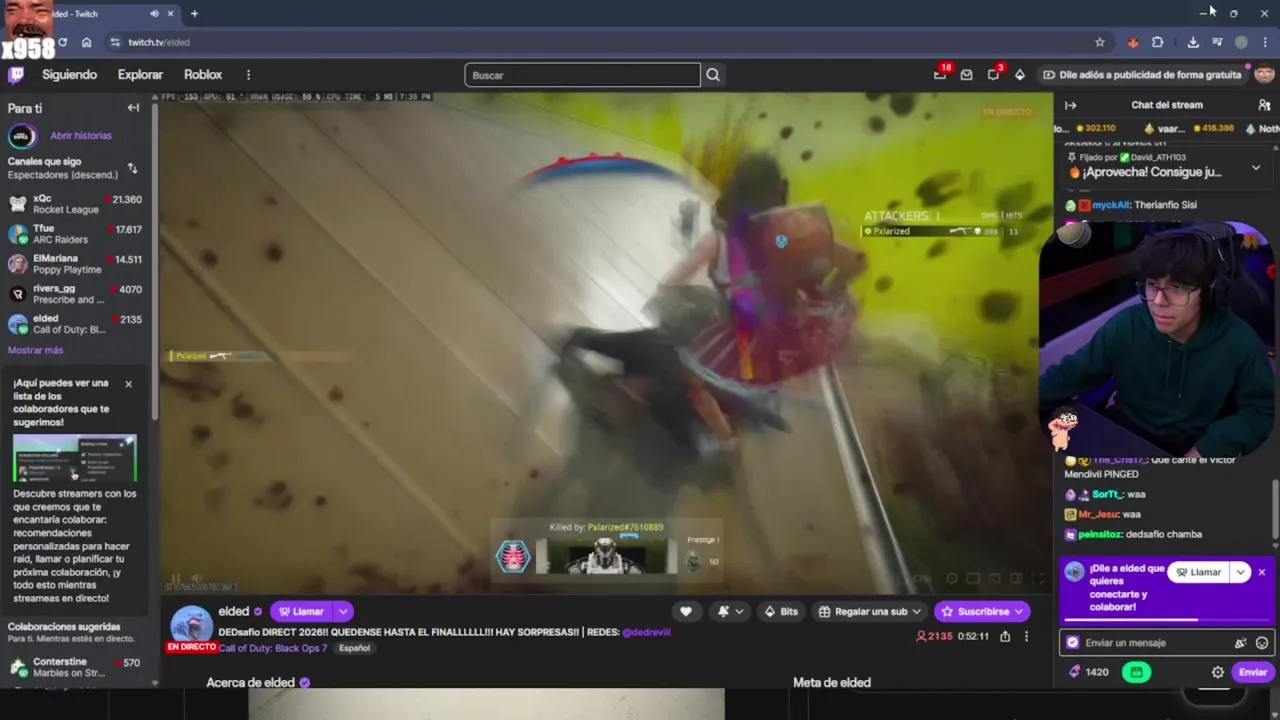Open the chat identity badge icon in message box

[1073, 643]
